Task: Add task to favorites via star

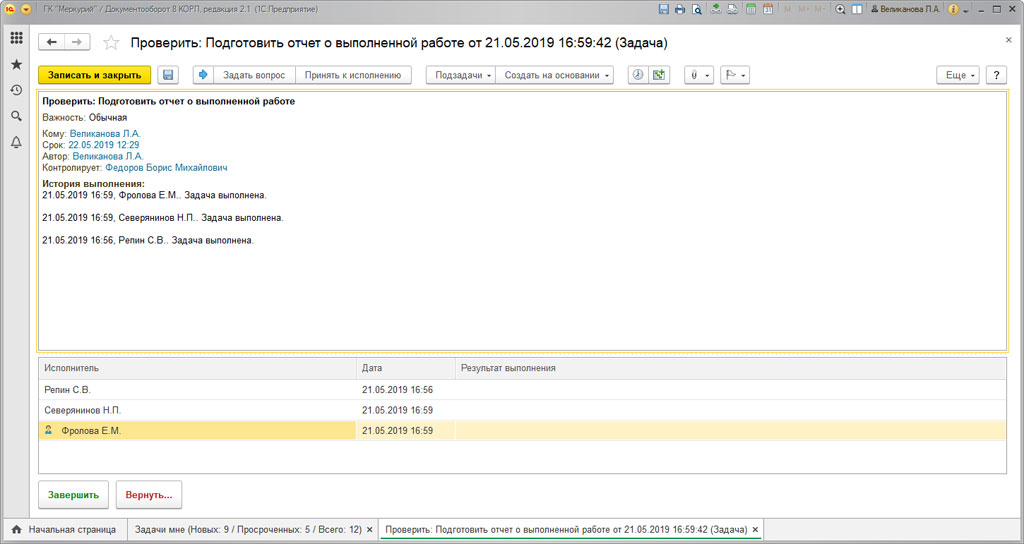Action: [x=111, y=43]
